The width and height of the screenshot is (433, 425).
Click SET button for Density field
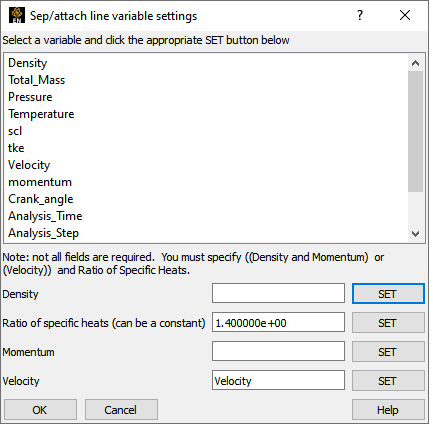(388, 294)
